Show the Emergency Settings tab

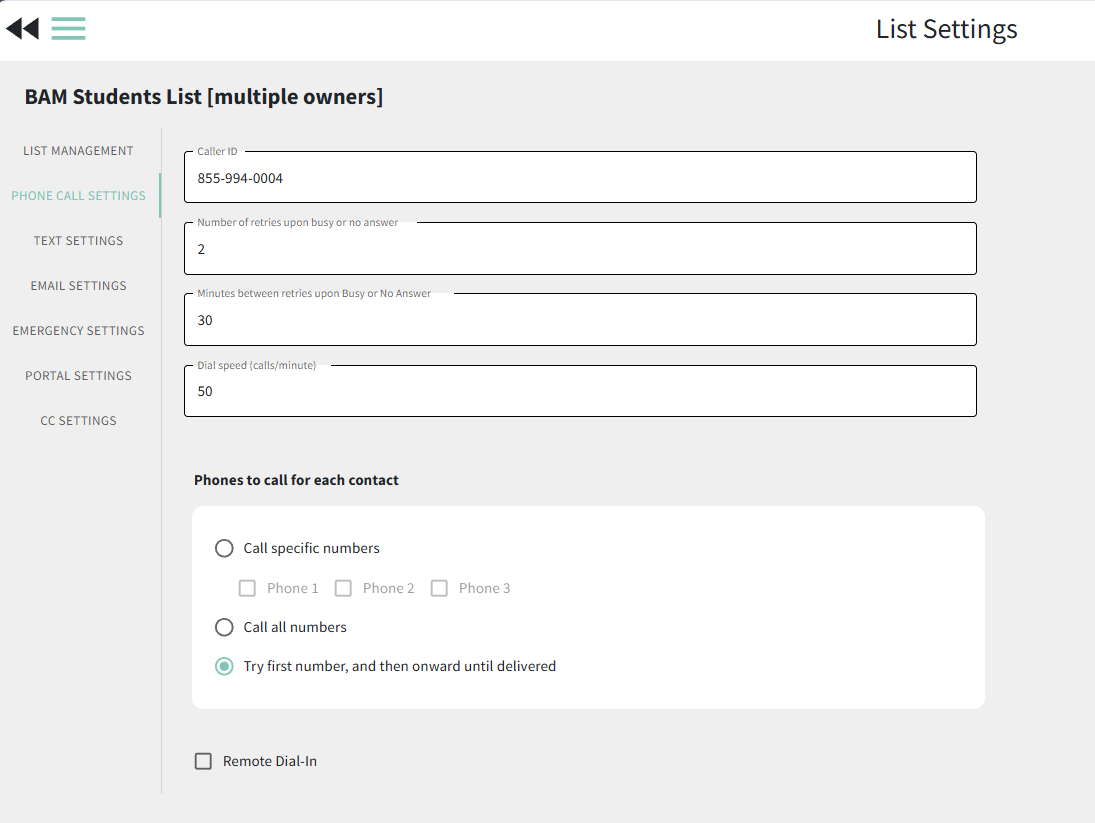click(78, 331)
